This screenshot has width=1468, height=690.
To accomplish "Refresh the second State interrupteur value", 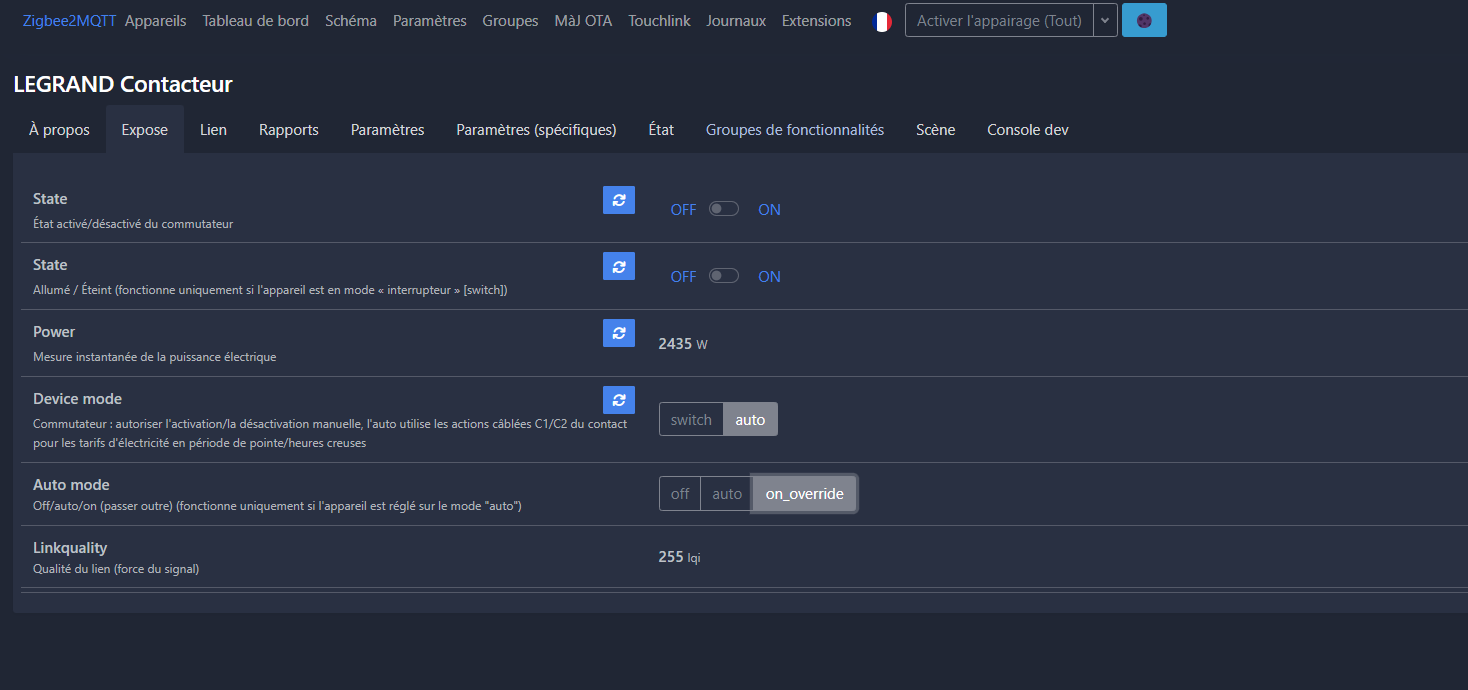I will [x=618, y=266].
